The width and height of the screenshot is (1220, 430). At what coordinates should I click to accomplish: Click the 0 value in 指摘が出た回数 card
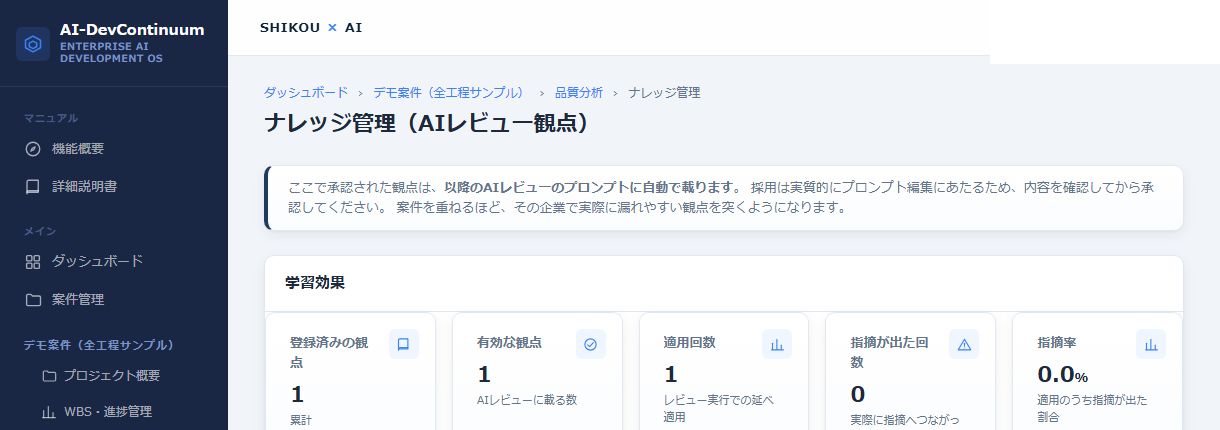click(x=858, y=394)
